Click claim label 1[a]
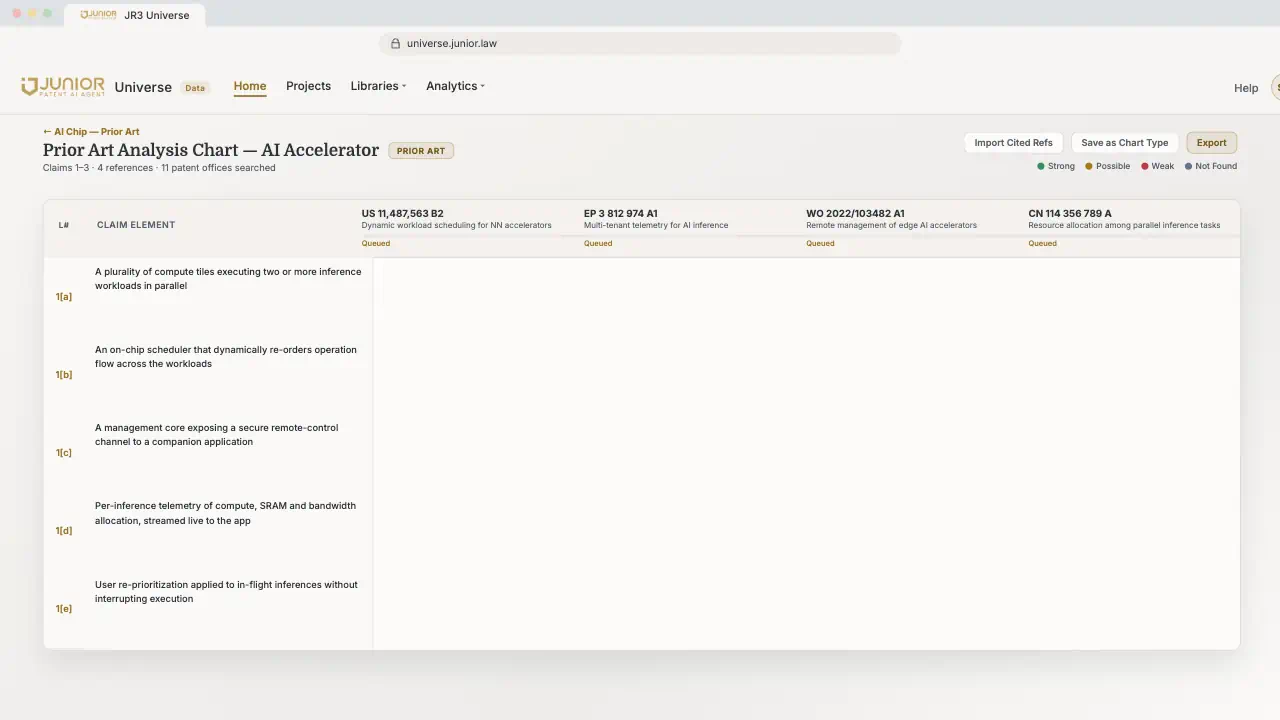Viewport: 1280px width, 720px height. coord(64,297)
